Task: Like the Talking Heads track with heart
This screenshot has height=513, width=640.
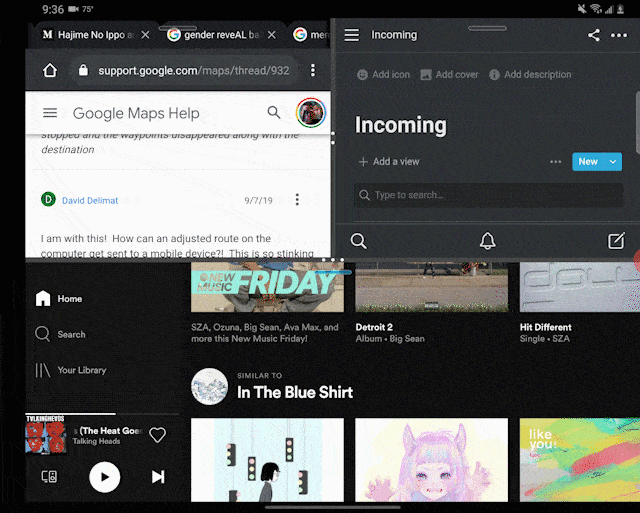Action: (157, 435)
